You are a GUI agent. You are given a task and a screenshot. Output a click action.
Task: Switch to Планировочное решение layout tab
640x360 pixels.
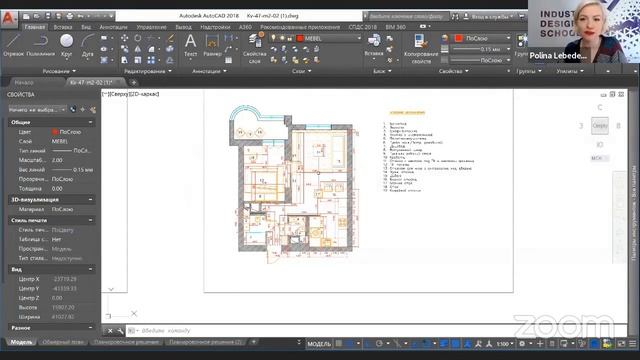point(126,342)
